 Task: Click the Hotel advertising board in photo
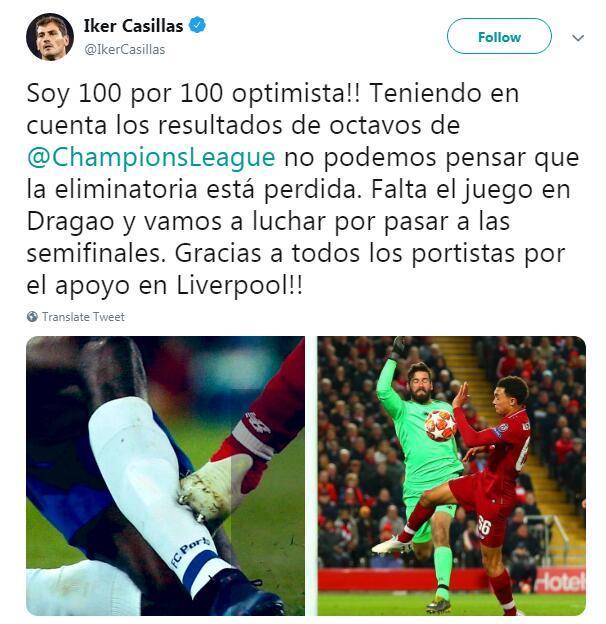560,582
